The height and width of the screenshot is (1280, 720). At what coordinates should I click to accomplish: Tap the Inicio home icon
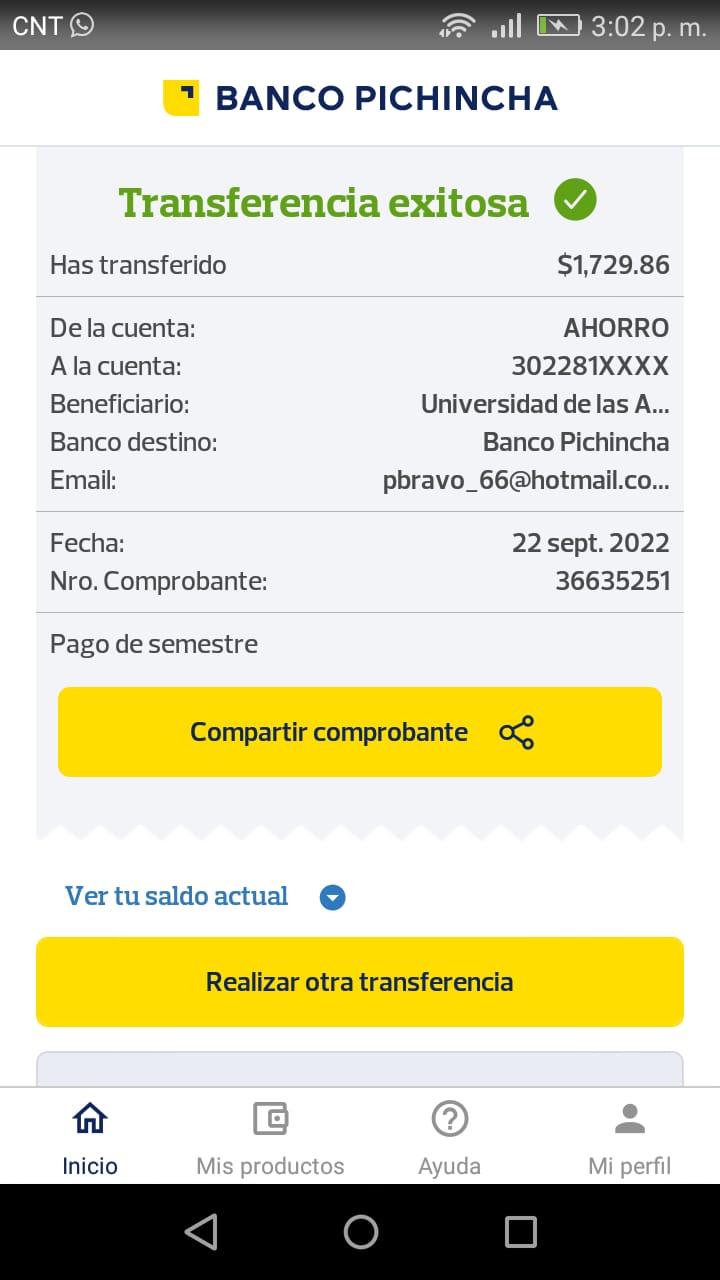tap(90, 1118)
